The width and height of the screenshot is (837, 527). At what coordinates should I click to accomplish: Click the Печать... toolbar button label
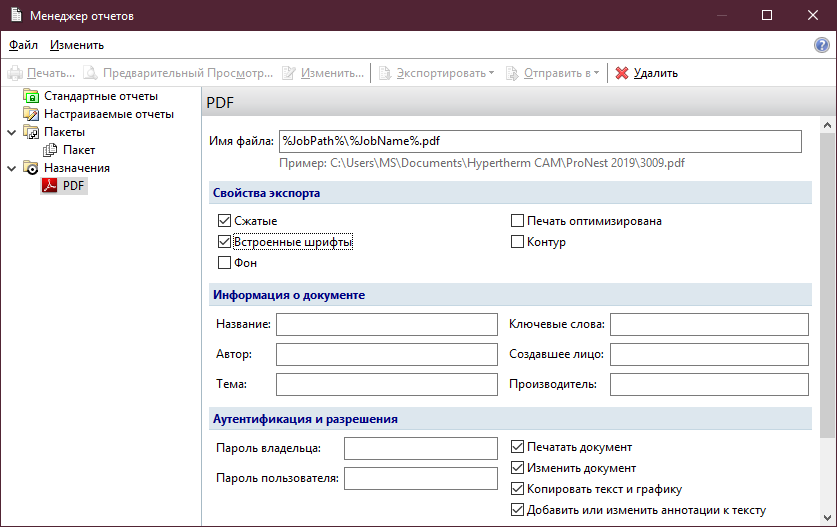pyautogui.click(x=51, y=73)
